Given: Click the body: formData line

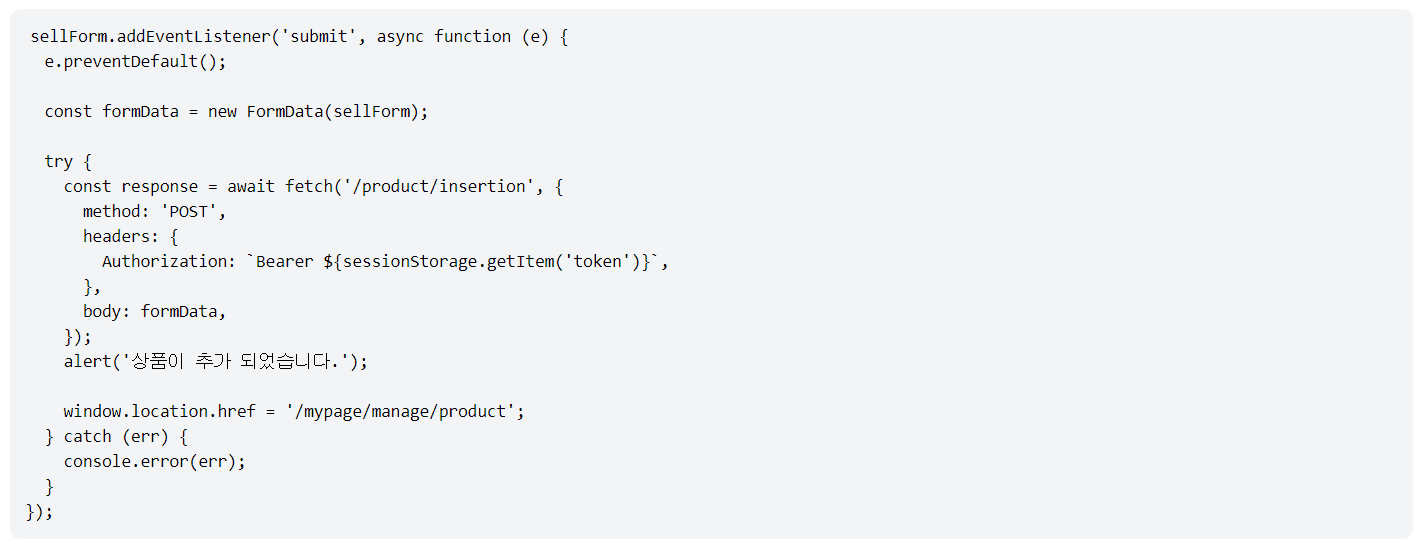Looking at the screenshot, I should click(x=155, y=312).
